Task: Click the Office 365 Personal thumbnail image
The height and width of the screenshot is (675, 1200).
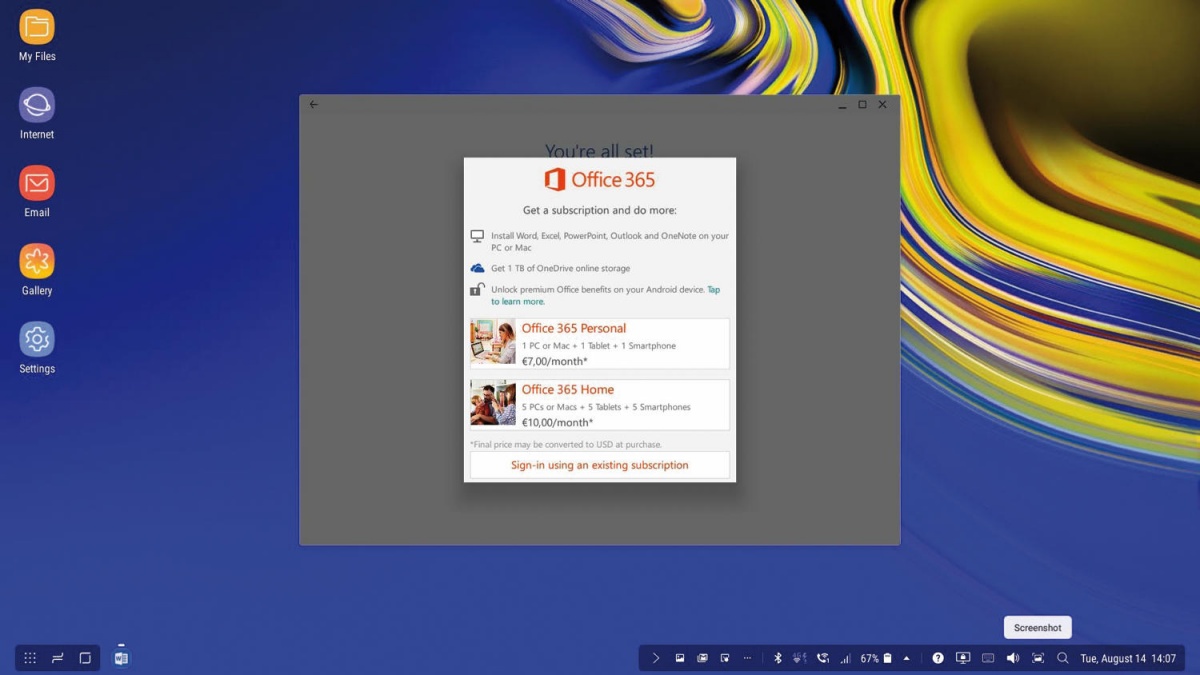Action: tap(493, 343)
